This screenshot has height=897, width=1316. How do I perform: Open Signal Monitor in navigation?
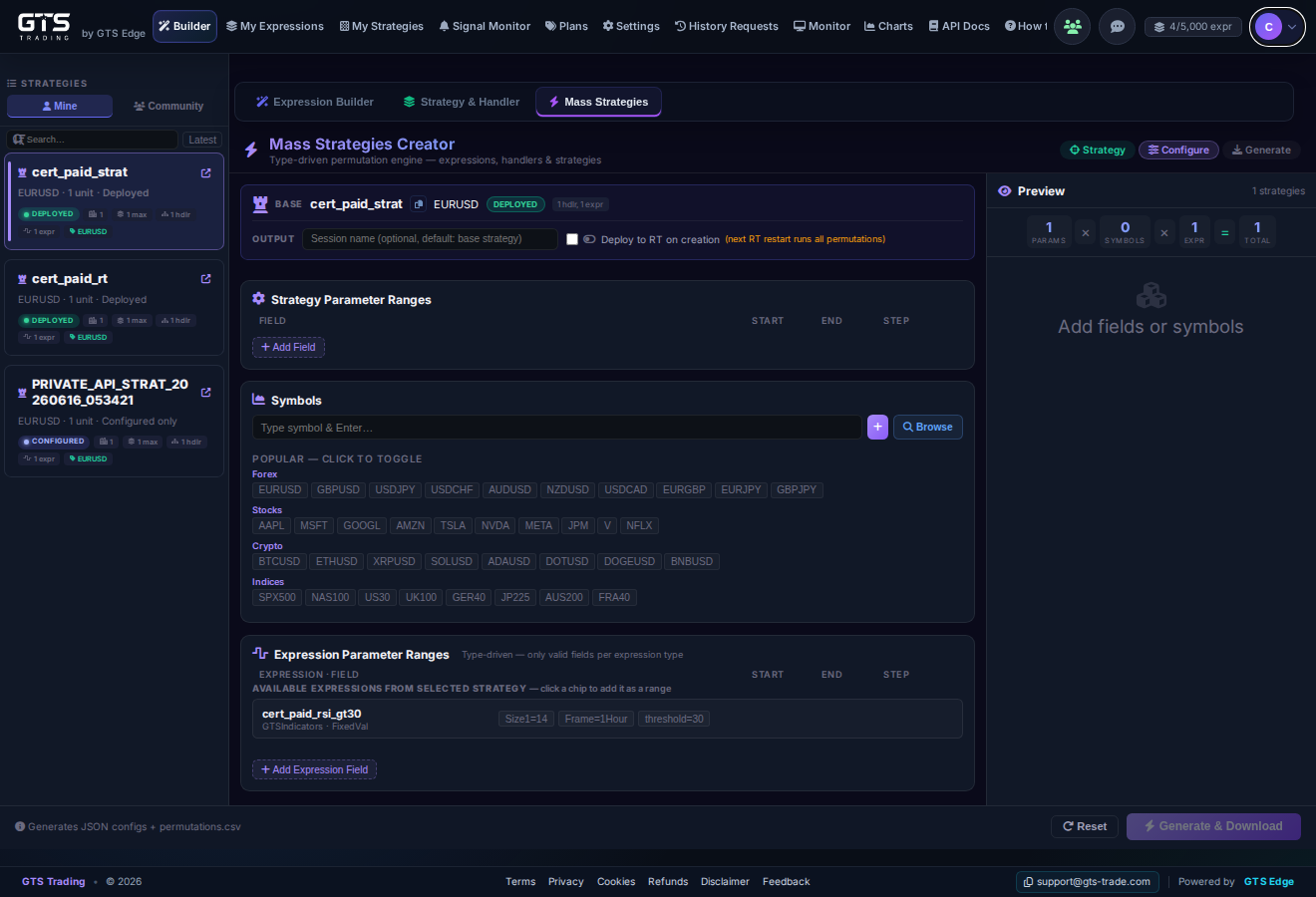tap(485, 26)
